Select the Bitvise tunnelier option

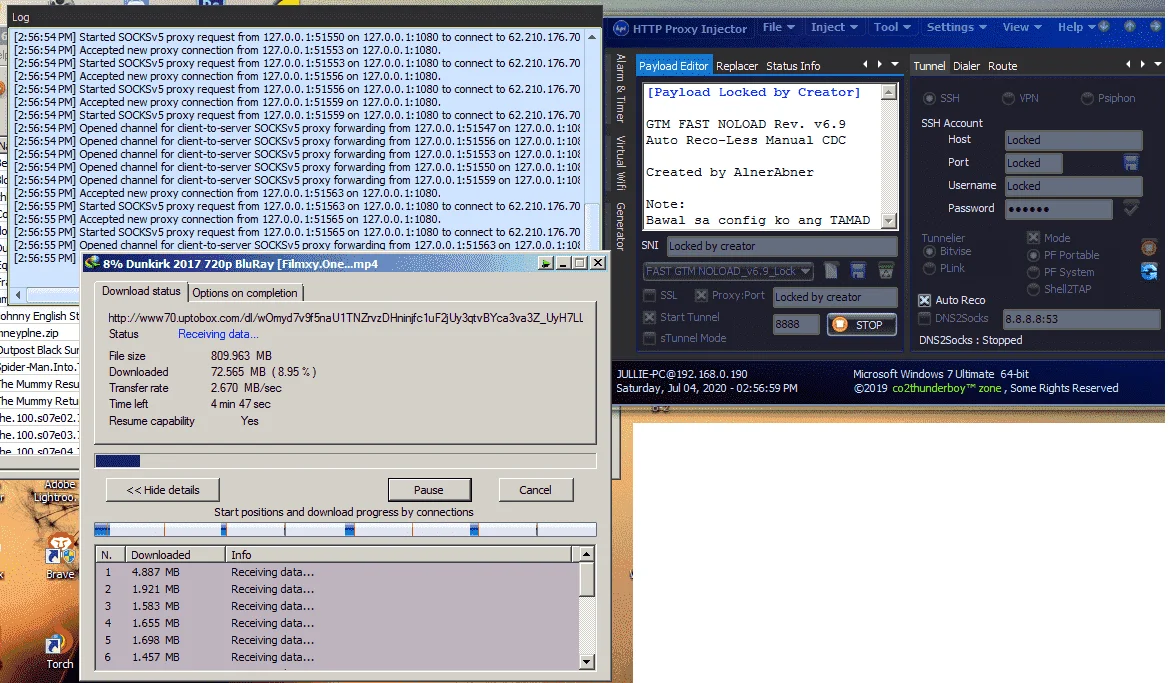pyautogui.click(x=929, y=252)
